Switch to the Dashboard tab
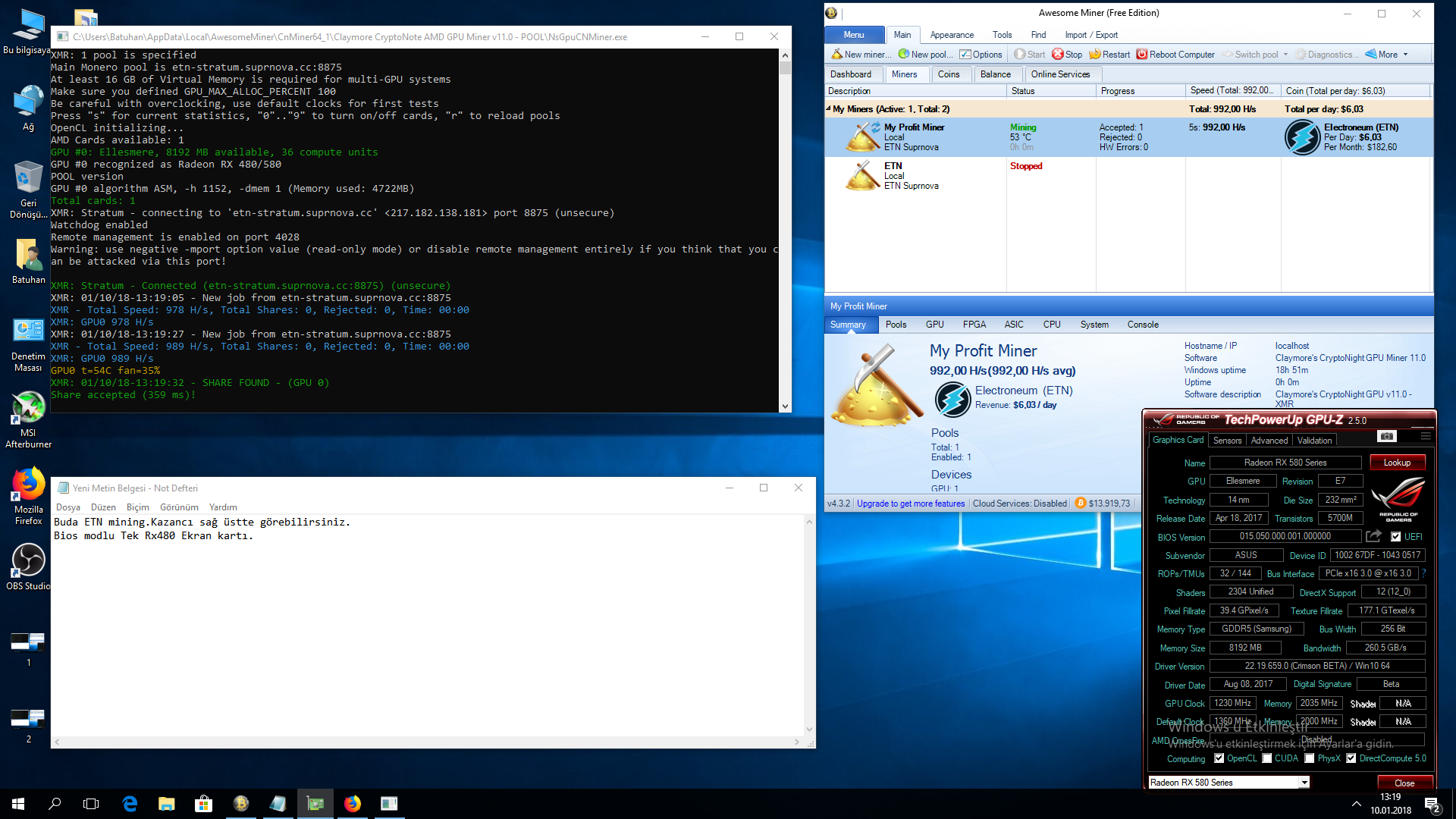Screen dimensions: 1456x819 (x=851, y=74)
